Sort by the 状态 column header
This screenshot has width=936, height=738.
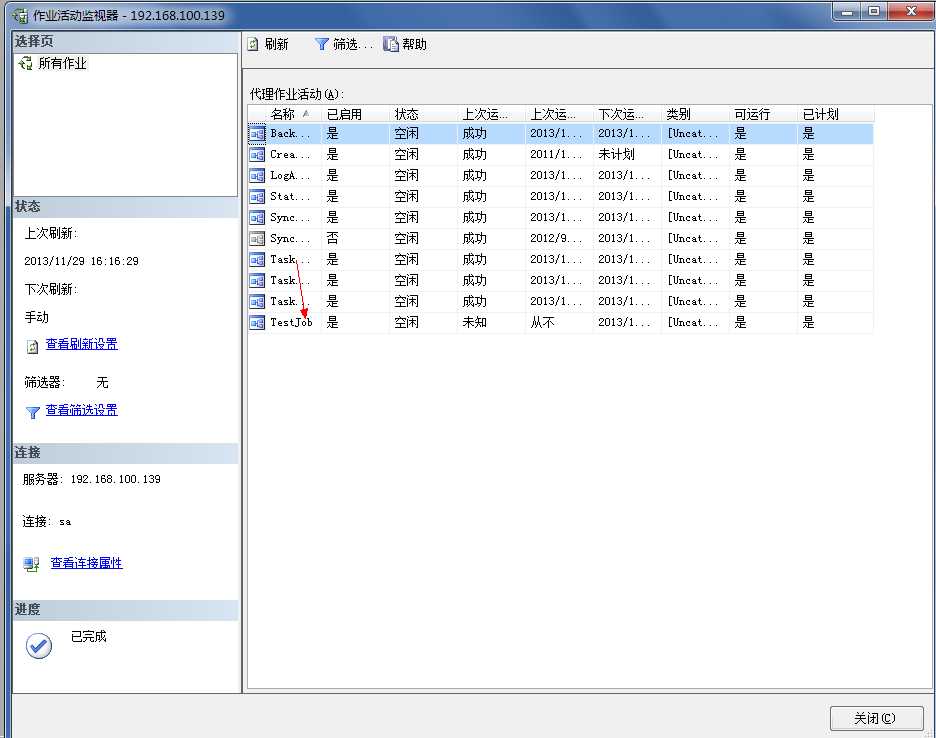(423, 114)
